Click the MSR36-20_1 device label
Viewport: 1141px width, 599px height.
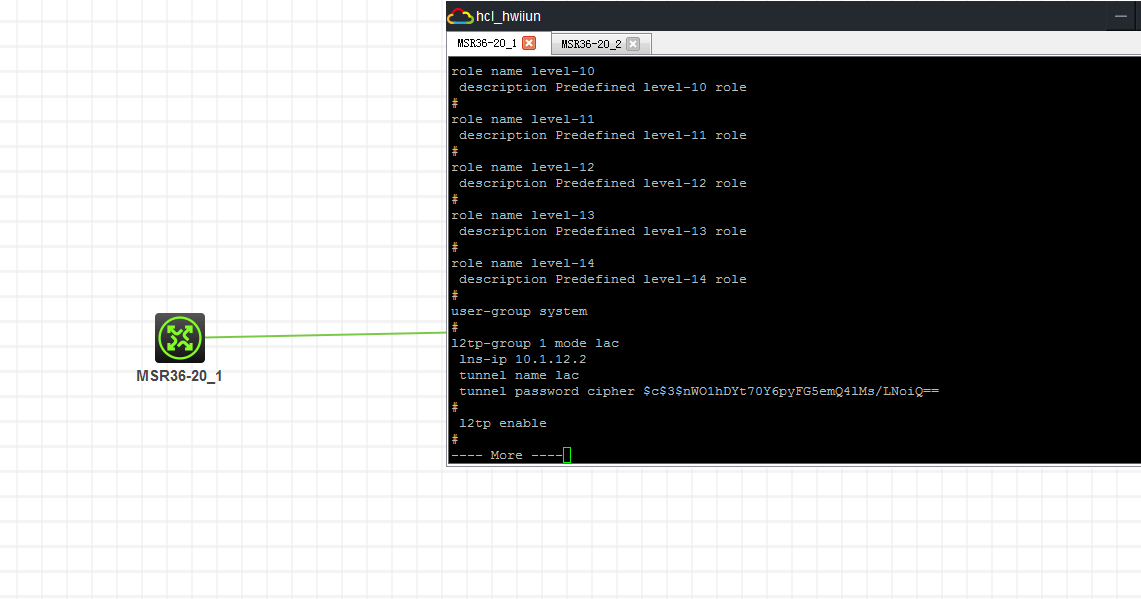pos(179,376)
